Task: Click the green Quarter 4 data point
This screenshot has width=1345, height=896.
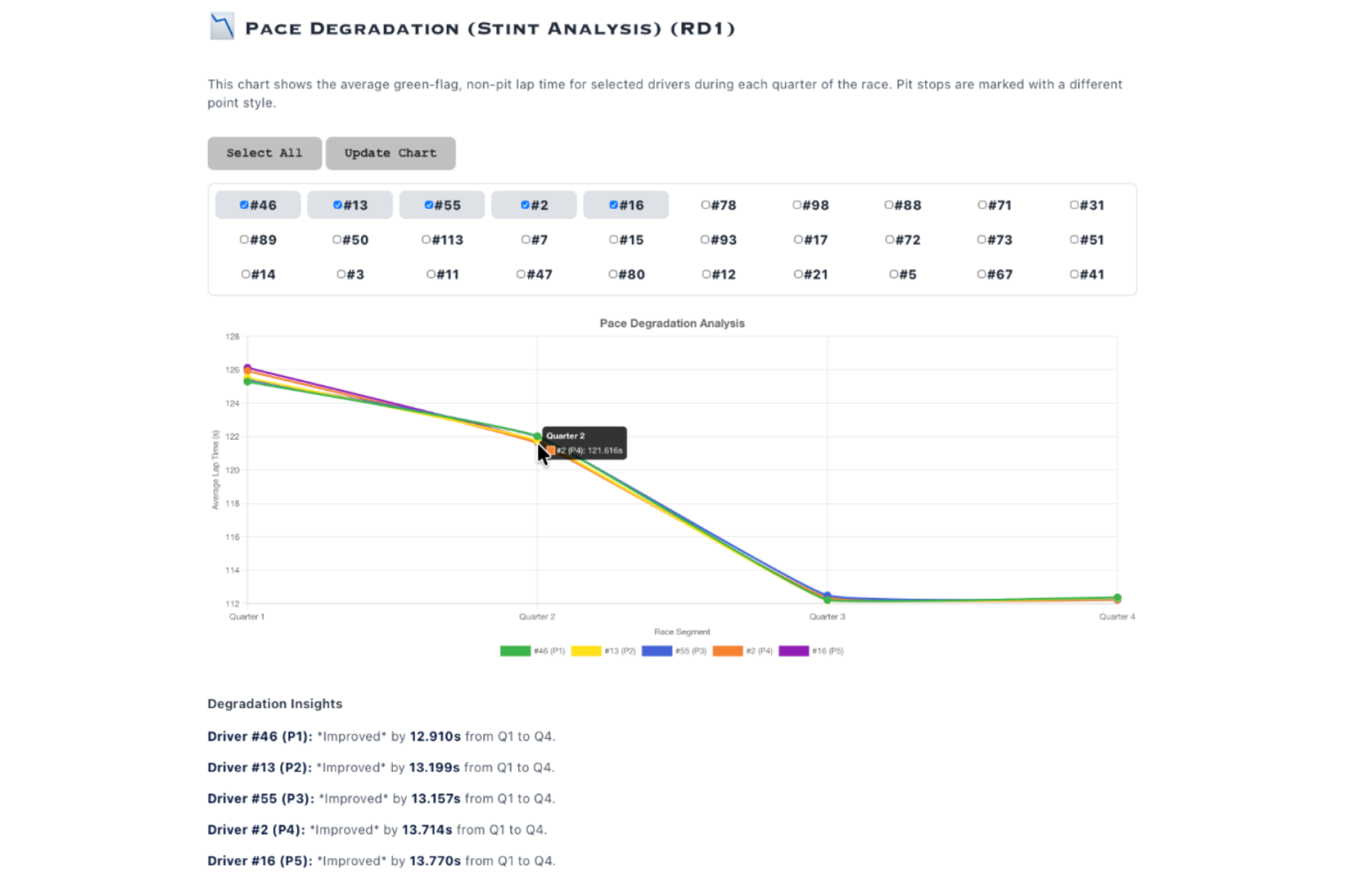Action: coord(1117,598)
